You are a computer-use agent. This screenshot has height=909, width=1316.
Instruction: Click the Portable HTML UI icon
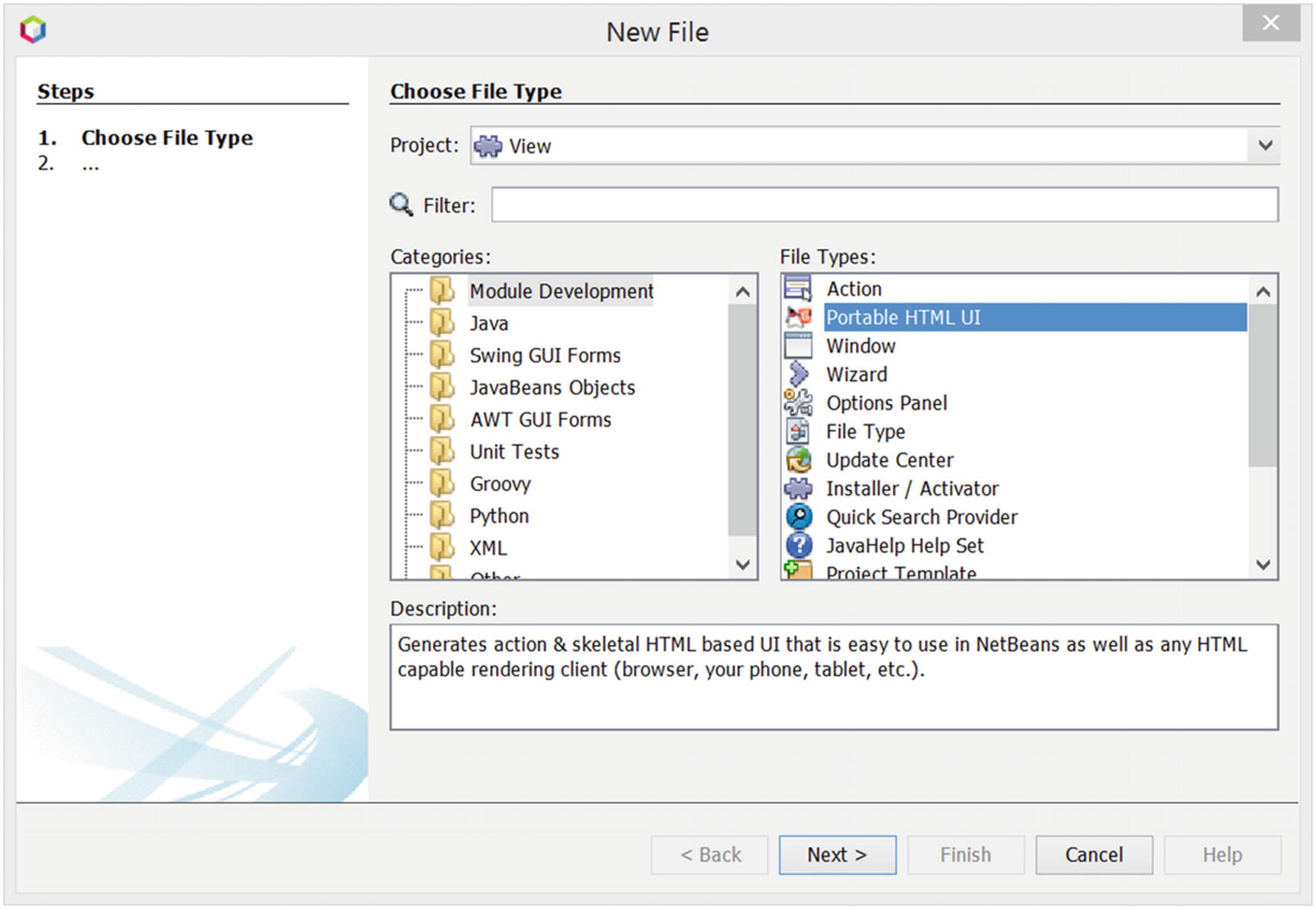tap(798, 317)
